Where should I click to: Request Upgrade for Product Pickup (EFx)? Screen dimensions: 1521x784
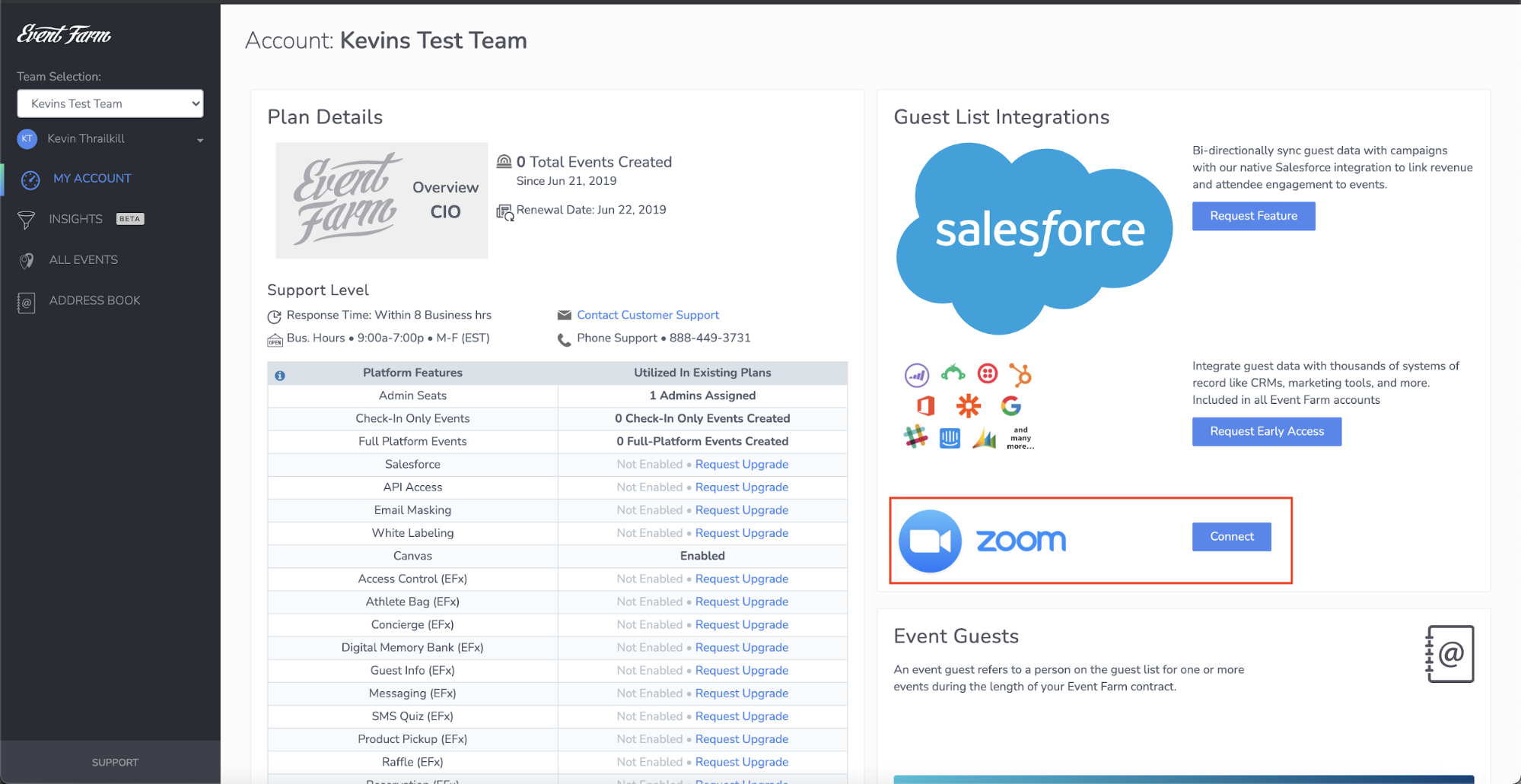(742, 738)
